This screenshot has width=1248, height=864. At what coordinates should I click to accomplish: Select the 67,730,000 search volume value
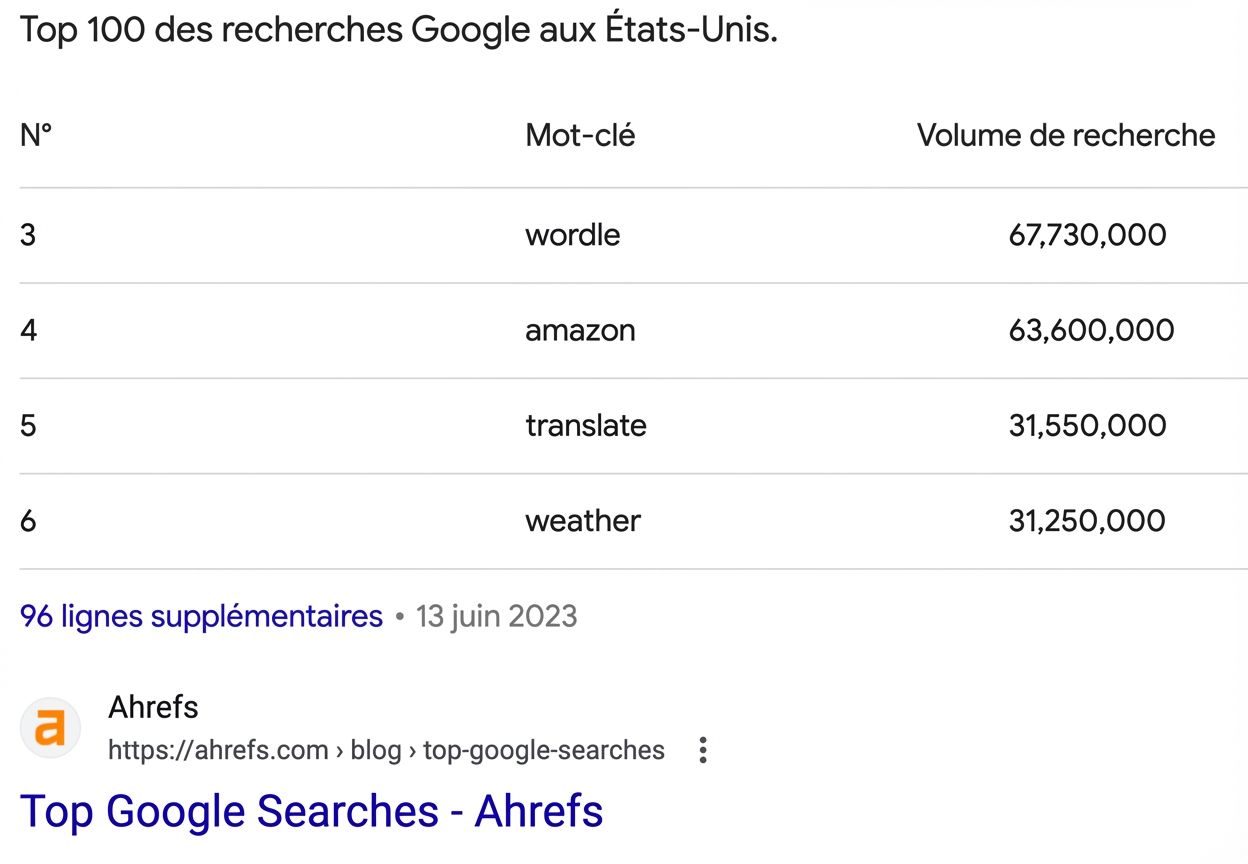[x=1087, y=234]
